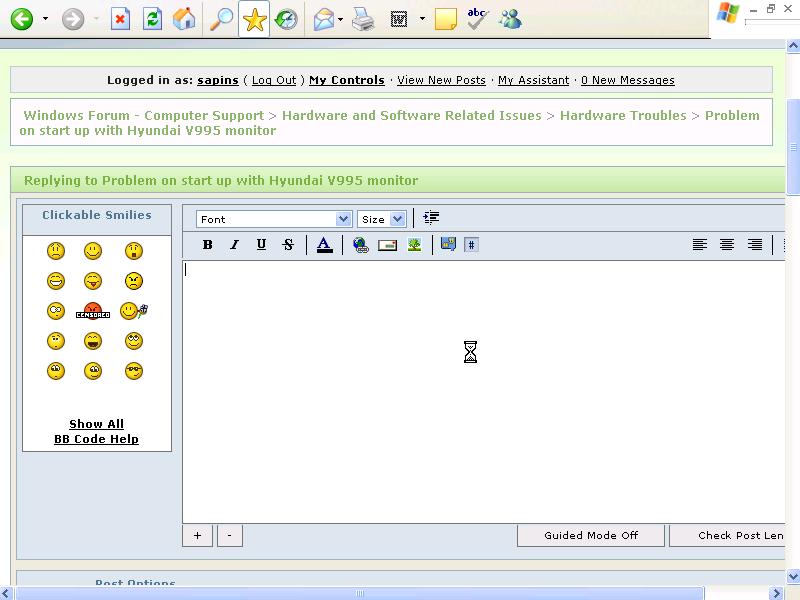The image size is (800, 600).
Task: Click horizontal scrollbar right arrow
Action: click(777, 593)
